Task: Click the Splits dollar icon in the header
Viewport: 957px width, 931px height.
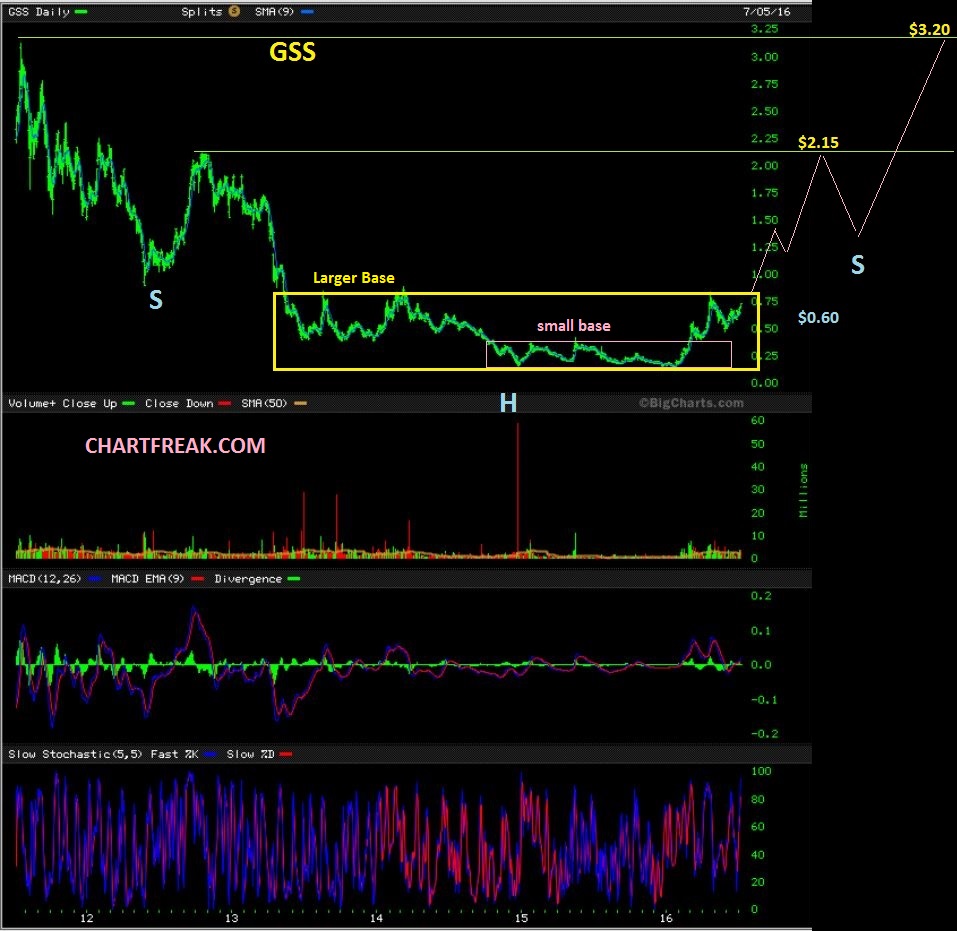Action: (x=232, y=11)
